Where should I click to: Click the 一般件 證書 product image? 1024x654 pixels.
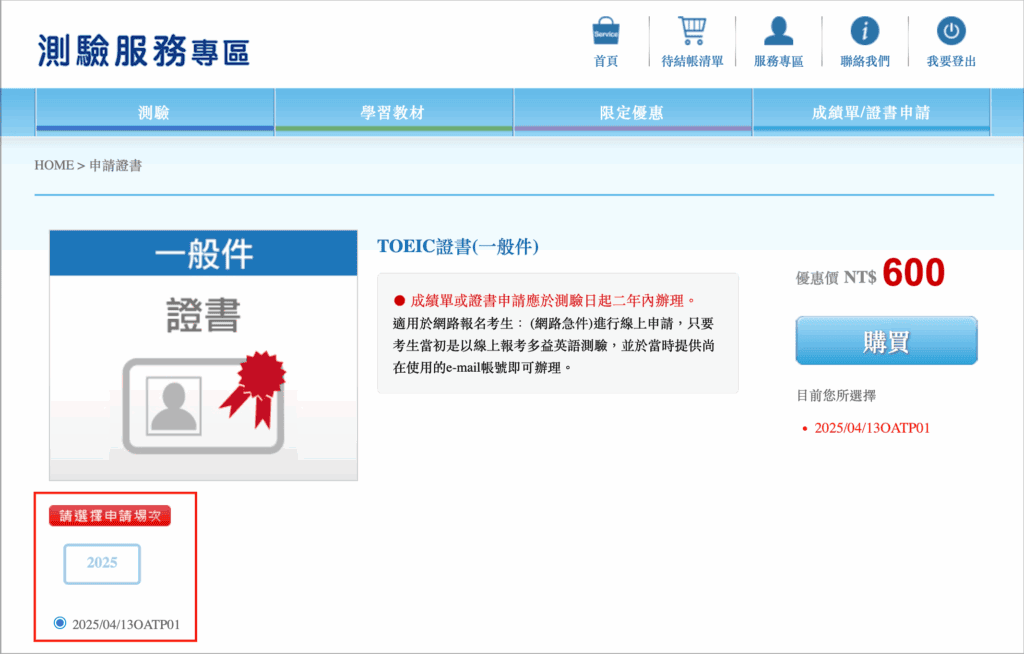tap(203, 355)
